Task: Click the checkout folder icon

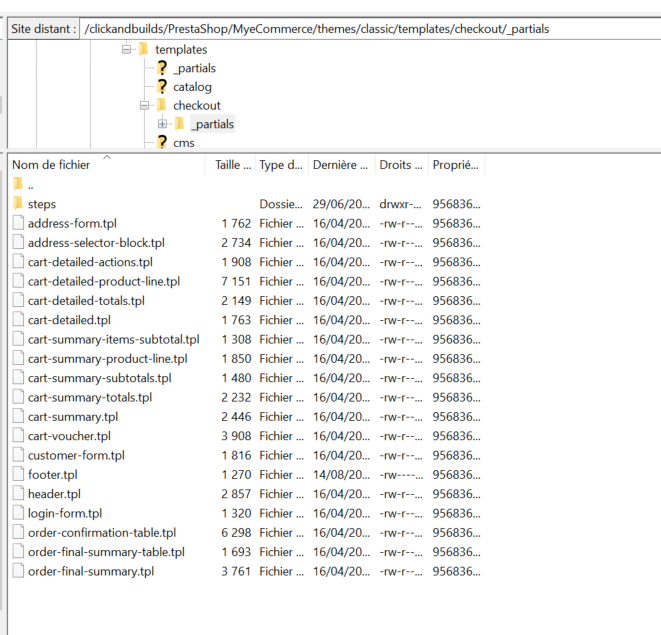Action: click(x=161, y=105)
